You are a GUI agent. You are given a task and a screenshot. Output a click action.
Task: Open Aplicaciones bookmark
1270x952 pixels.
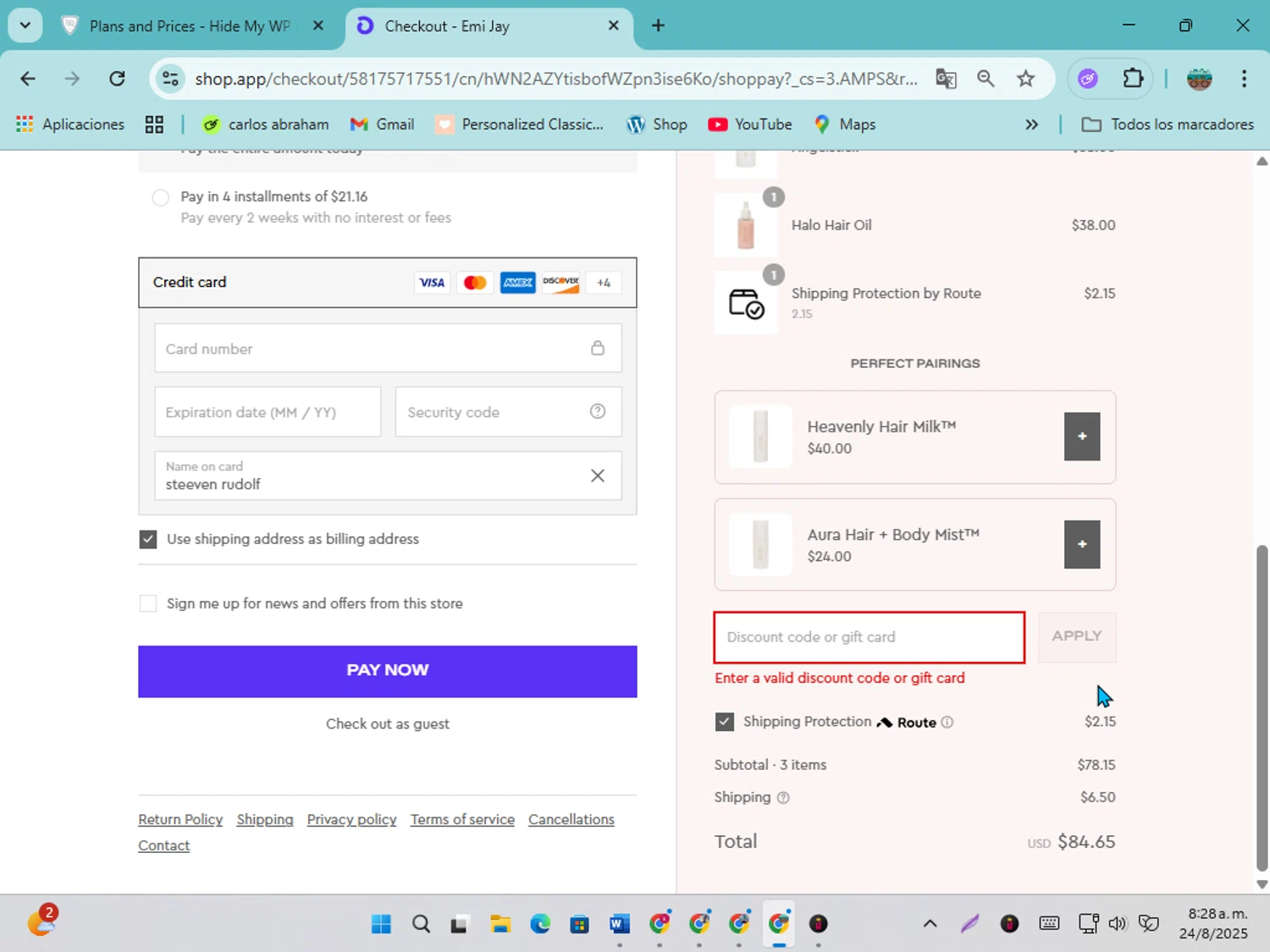point(70,124)
